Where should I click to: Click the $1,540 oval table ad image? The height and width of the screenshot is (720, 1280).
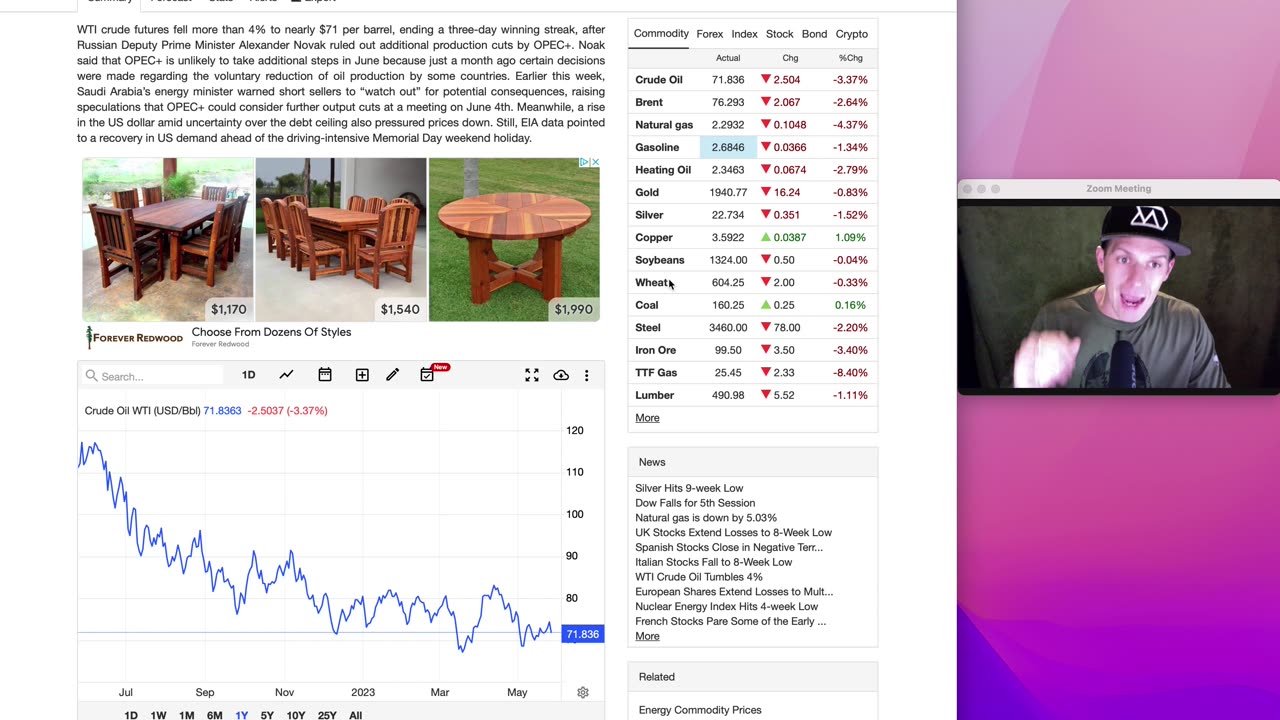coord(341,239)
